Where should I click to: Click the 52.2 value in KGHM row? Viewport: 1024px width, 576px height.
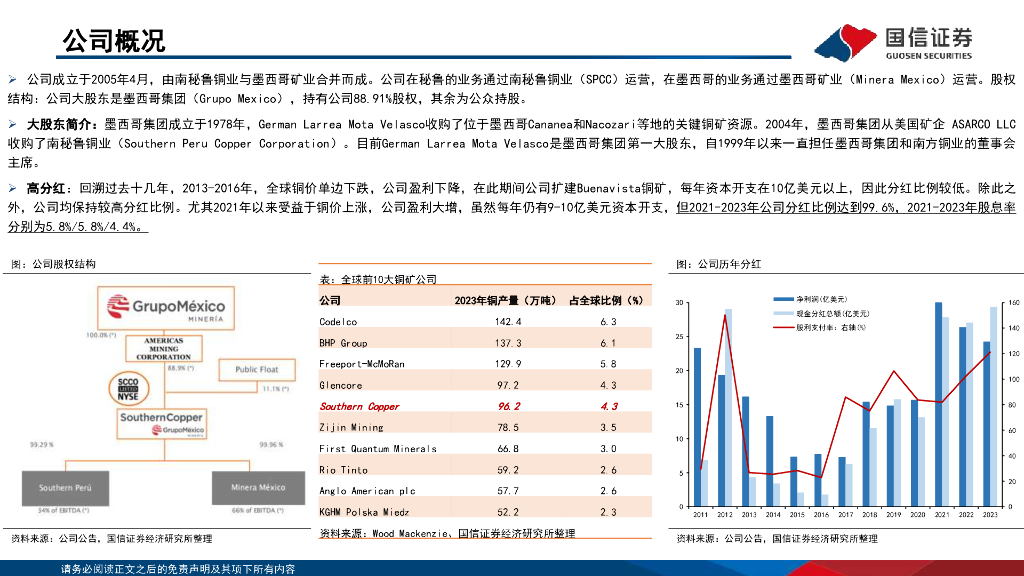coord(508,512)
